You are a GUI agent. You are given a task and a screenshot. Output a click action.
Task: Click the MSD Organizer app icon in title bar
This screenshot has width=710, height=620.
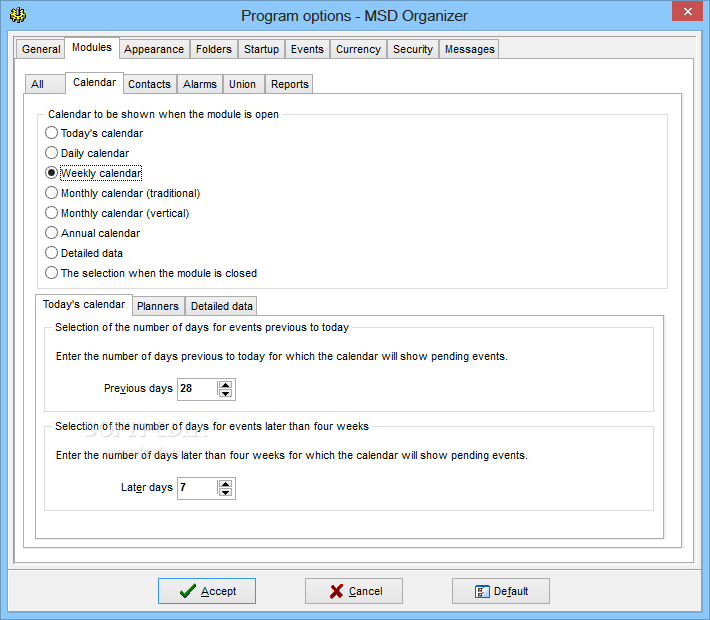(18, 15)
